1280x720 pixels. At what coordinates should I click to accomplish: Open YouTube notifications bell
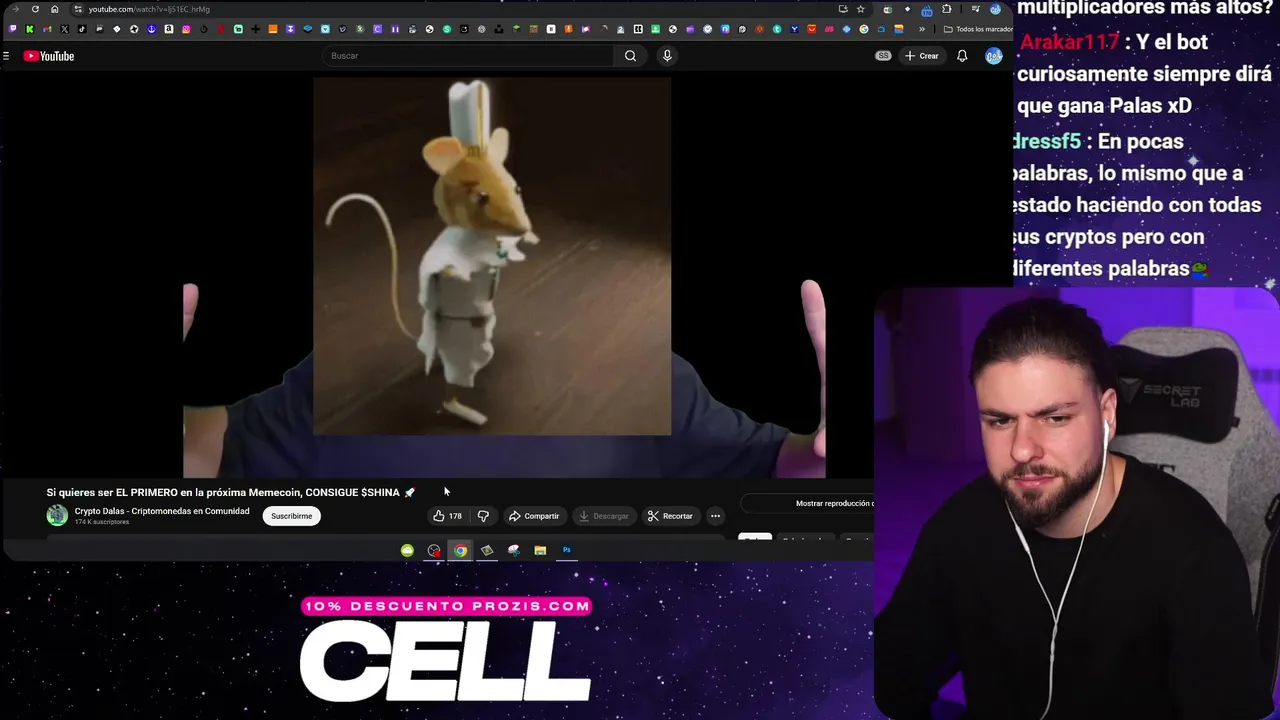click(x=962, y=56)
